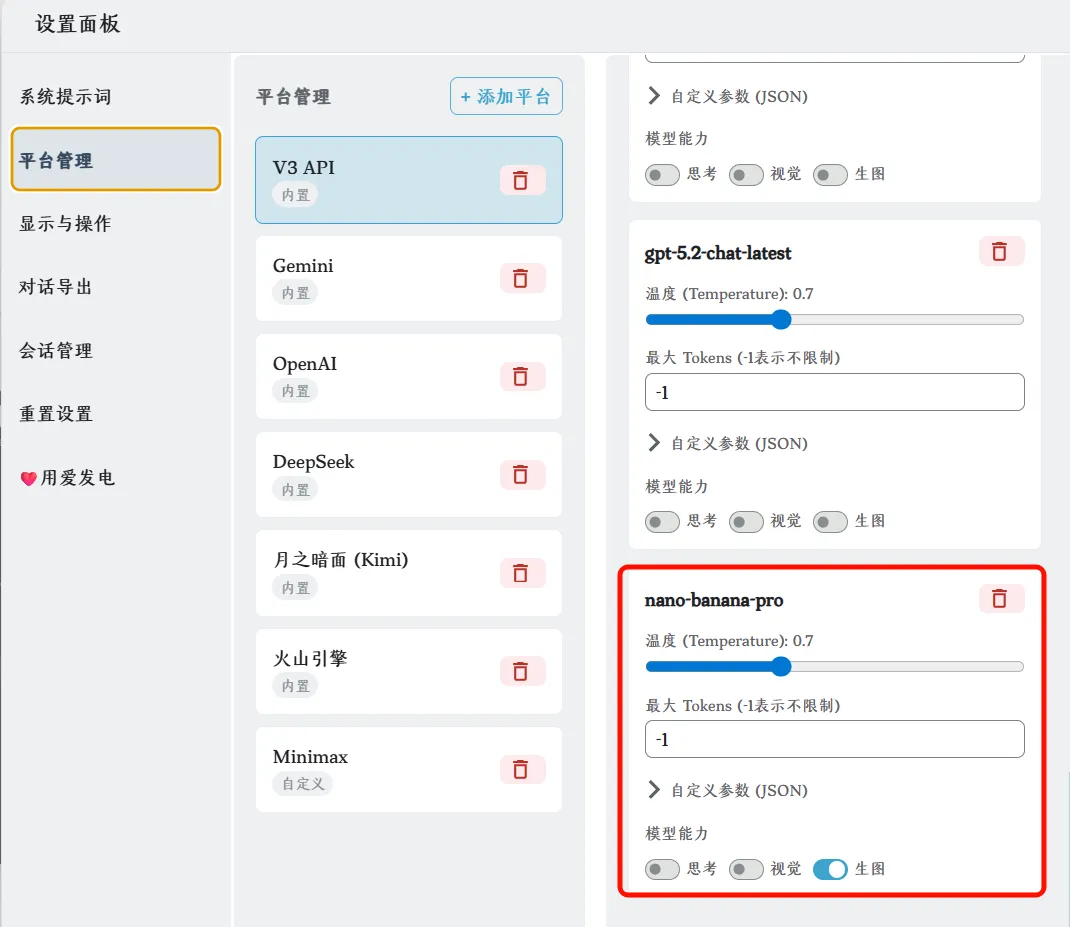The image size is (1070, 927).
Task: Click the 自定义 tag under Minimax
Action: click(x=303, y=784)
